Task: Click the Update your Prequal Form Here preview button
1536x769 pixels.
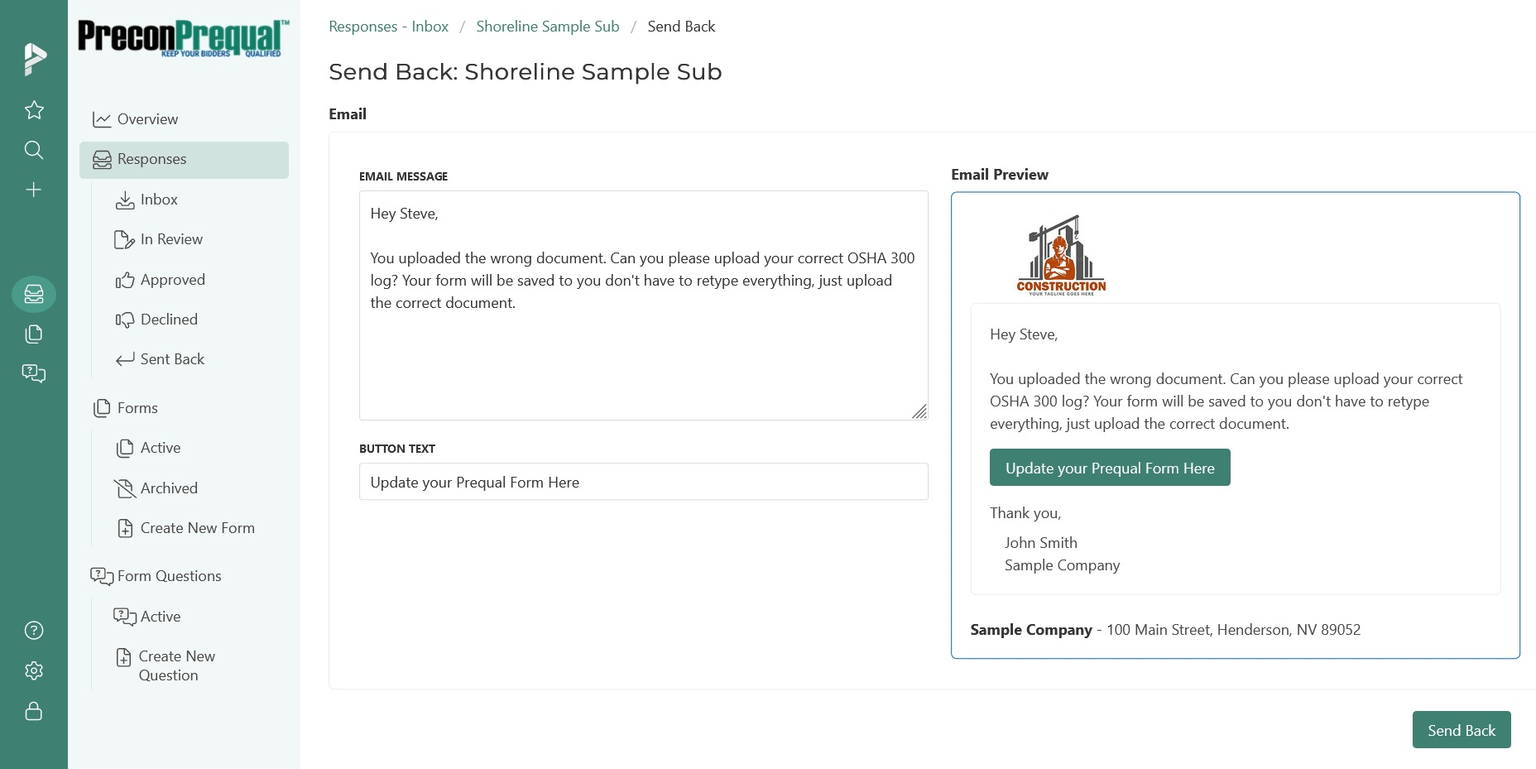Action: tap(1110, 468)
